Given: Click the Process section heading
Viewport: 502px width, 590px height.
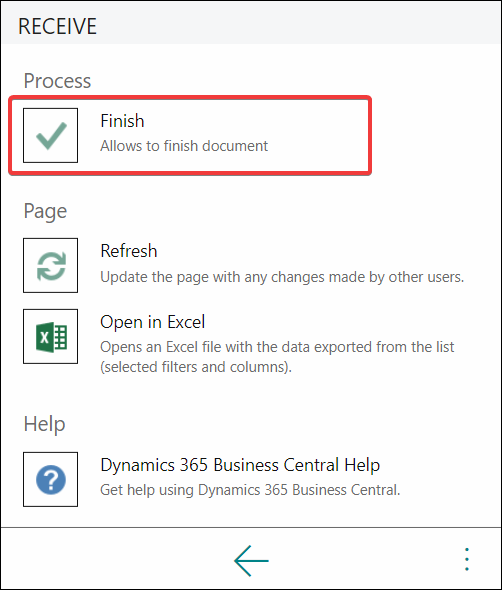Looking at the screenshot, I should [57, 81].
